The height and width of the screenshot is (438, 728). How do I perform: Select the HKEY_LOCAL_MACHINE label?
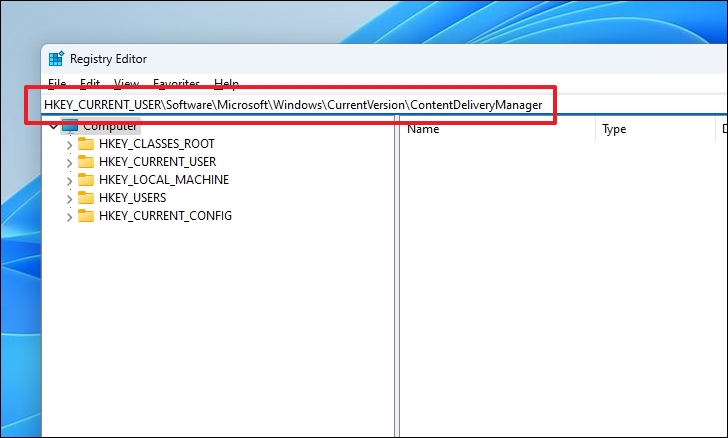click(x=164, y=180)
